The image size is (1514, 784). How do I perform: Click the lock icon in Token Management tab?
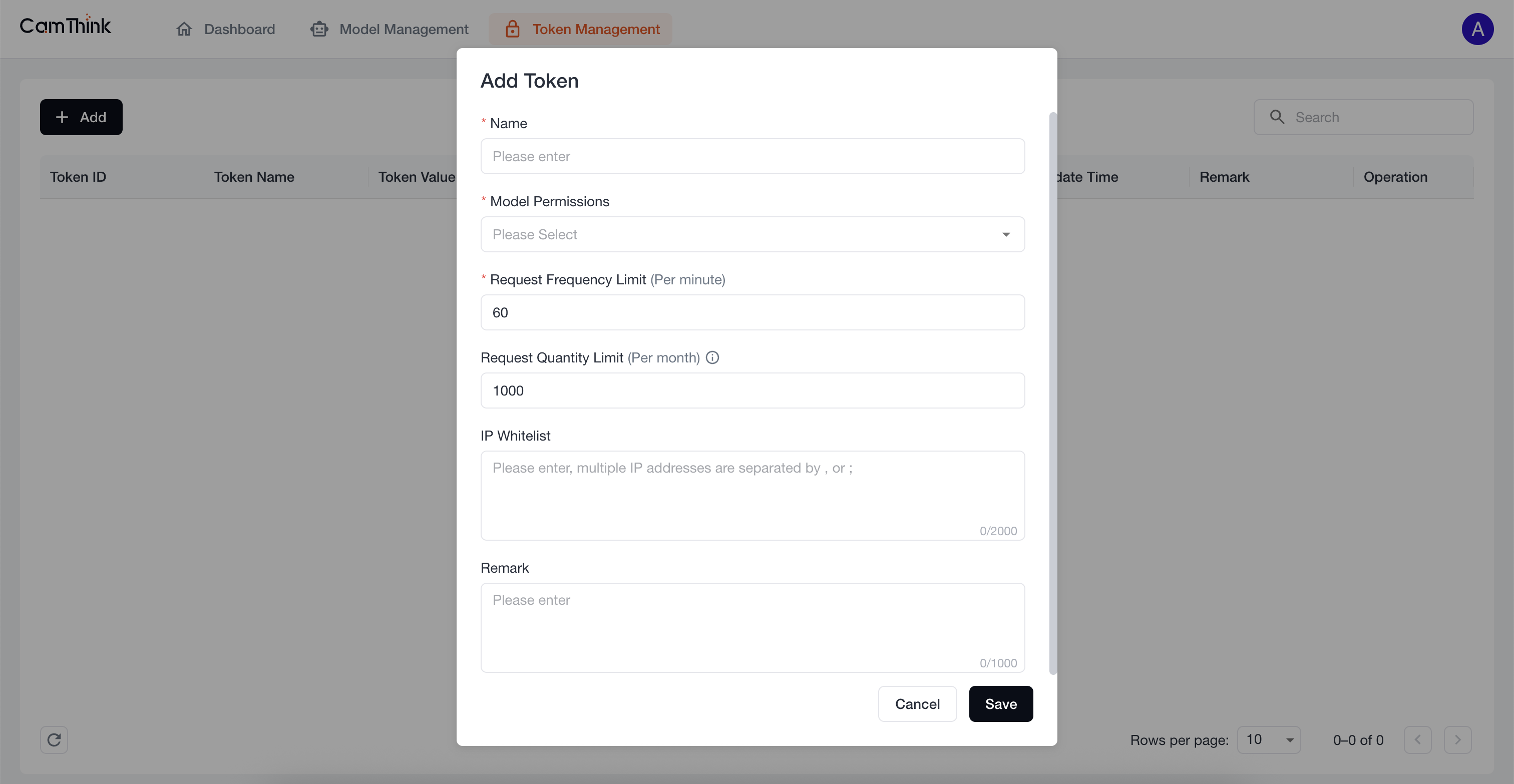(513, 29)
